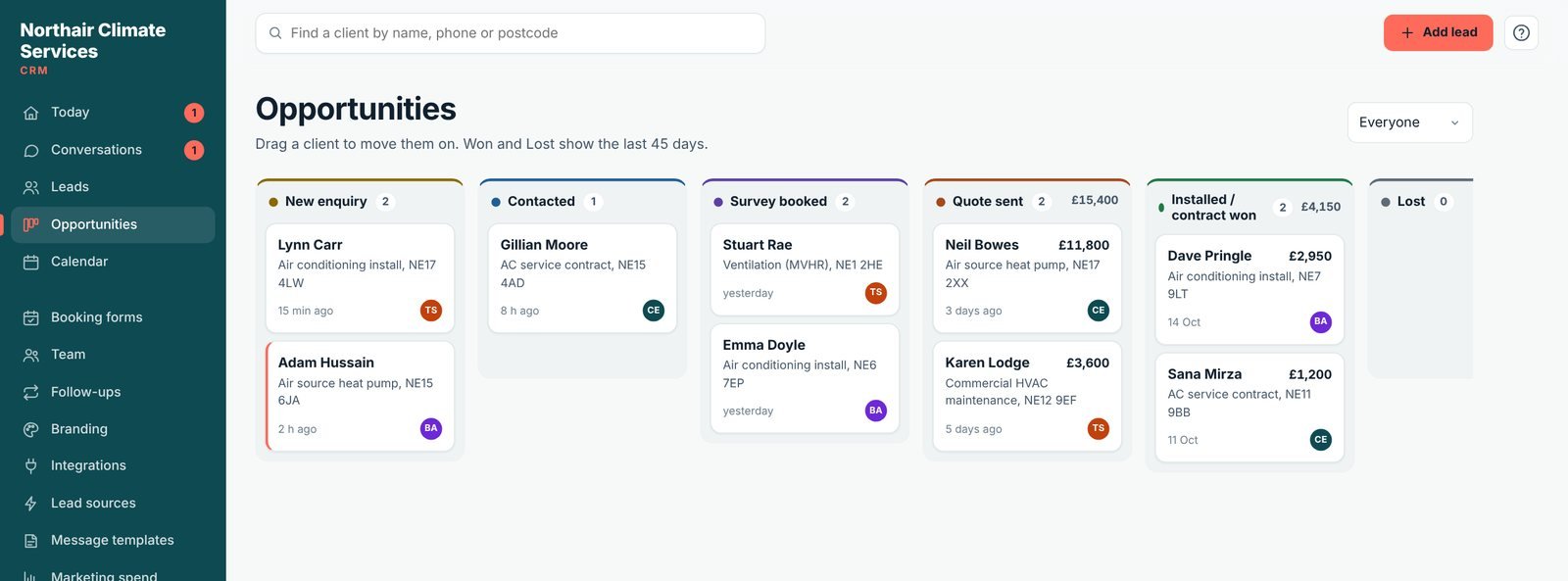
Task: Click the TS avatar on Lynn Carr card
Action: [431, 311]
